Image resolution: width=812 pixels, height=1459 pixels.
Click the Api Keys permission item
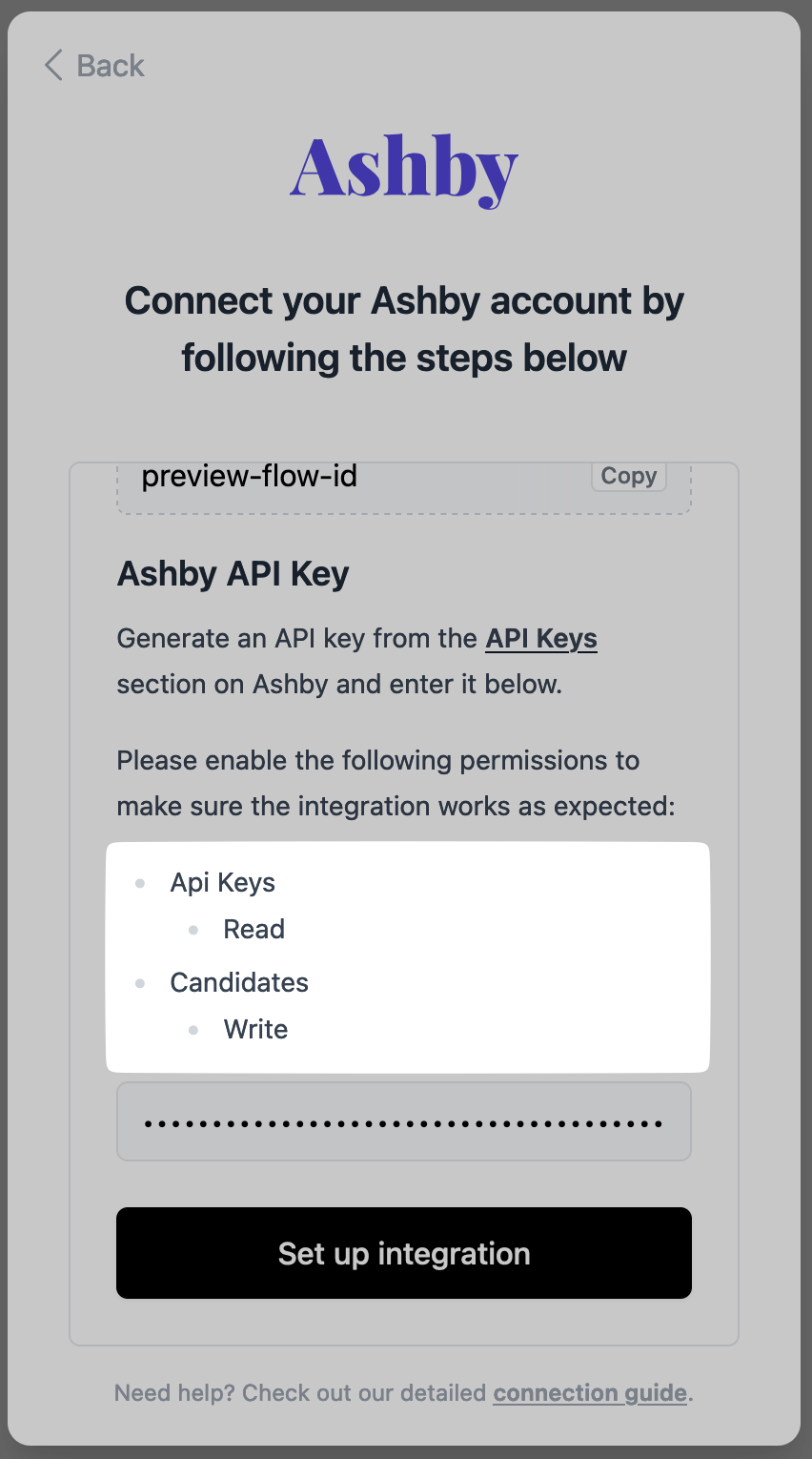point(222,883)
